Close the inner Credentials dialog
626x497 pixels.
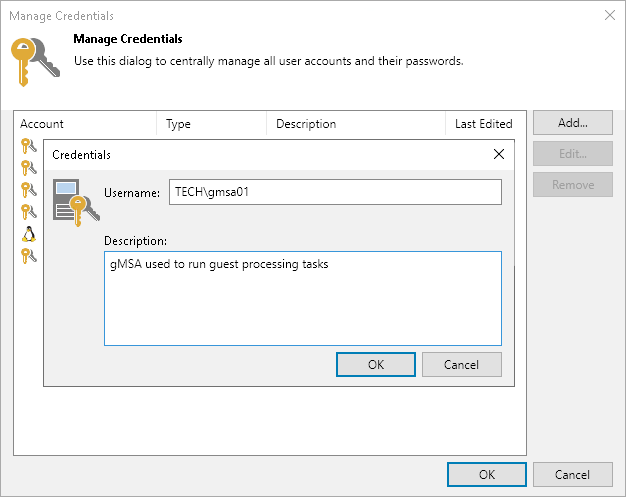[499, 155]
